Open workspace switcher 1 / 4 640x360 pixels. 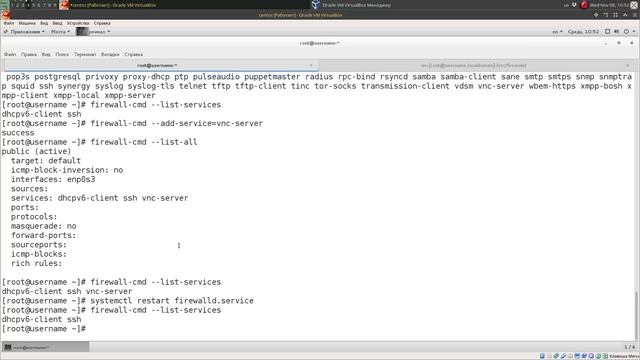coord(629,347)
